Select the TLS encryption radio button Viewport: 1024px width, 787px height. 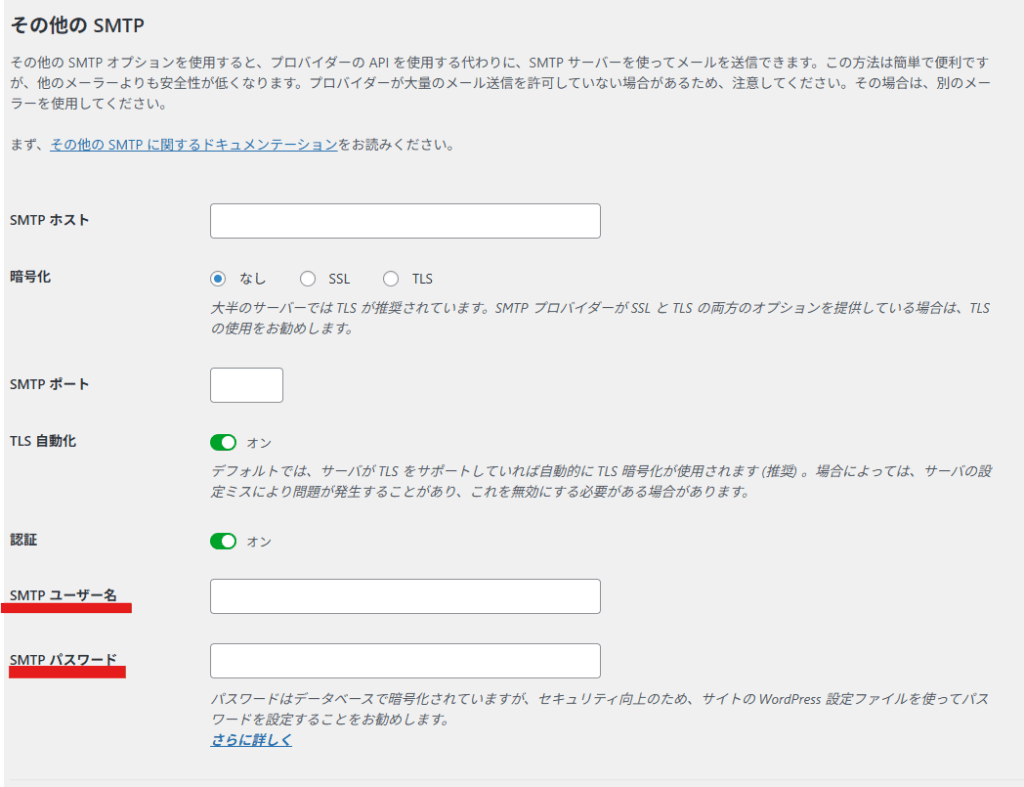[x=391, y=279]
